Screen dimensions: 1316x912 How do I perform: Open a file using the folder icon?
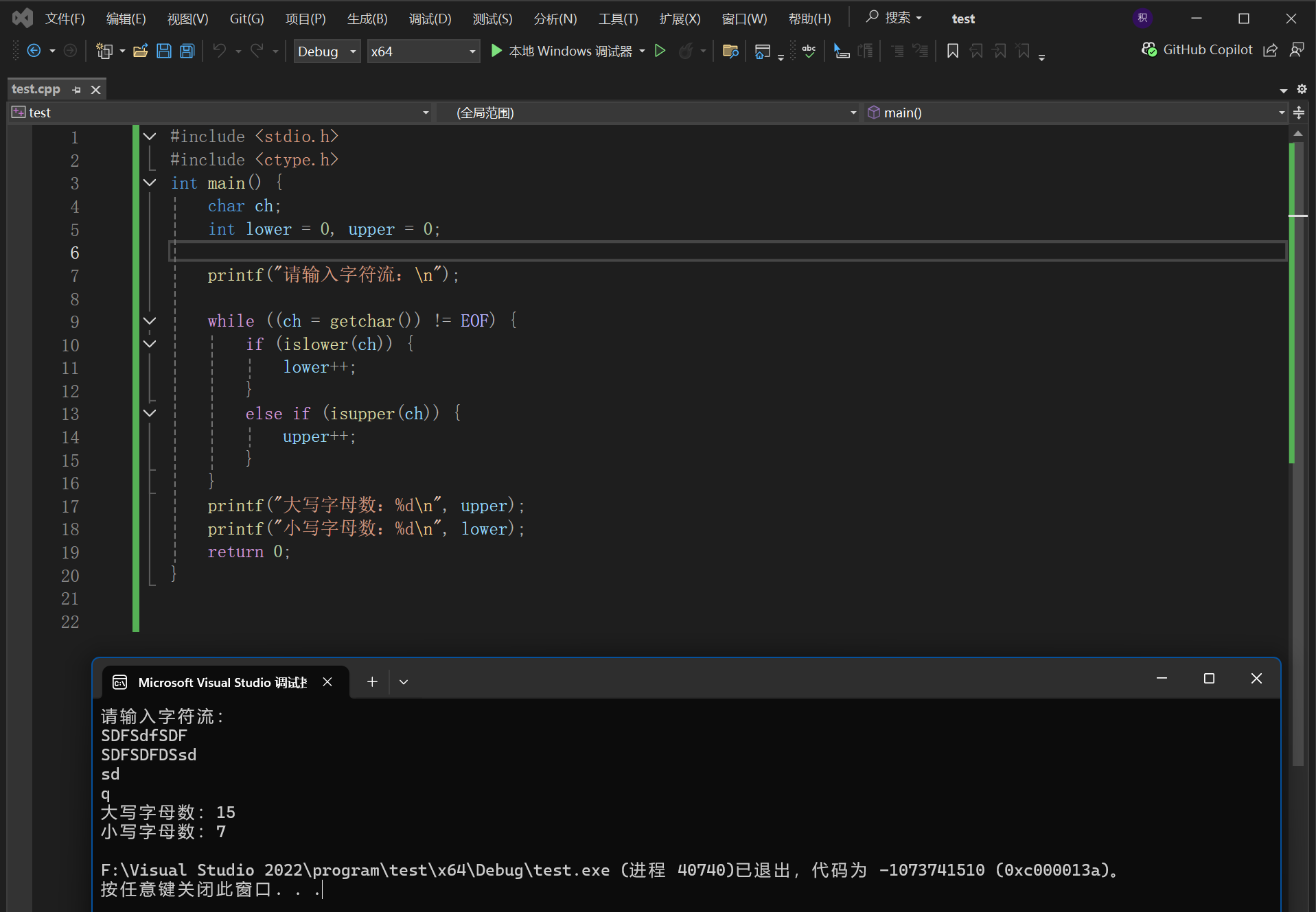141,51
